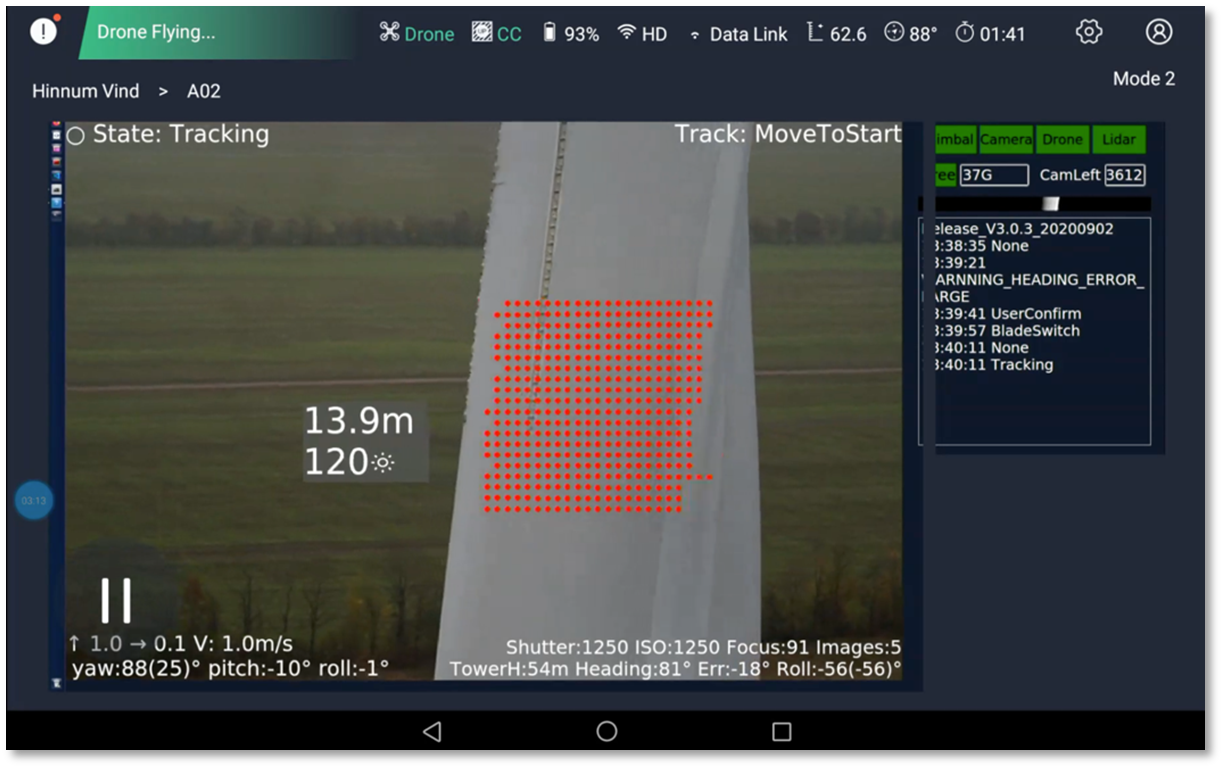Click the Mode 2 label
The width and height of the screenshot is (1224, 769).
click(x=1144, y=79)
